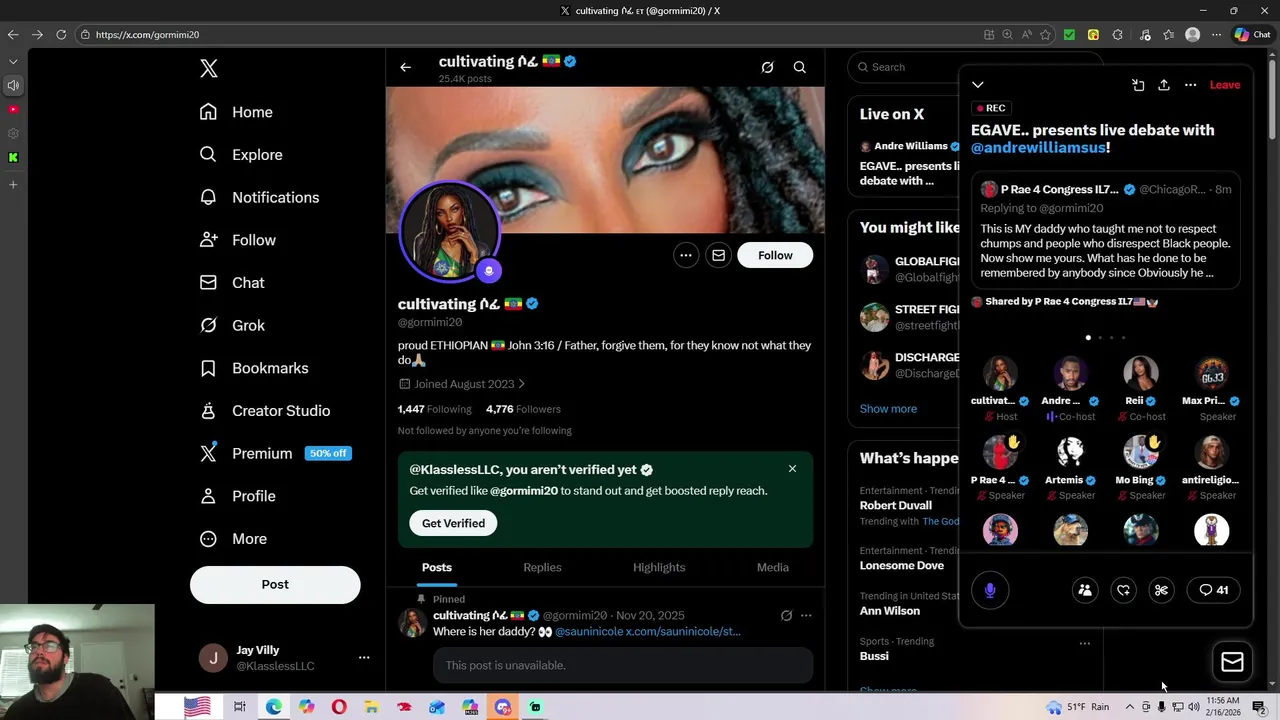The image size is (1280, 720).
Task: Open three-dot menu on the Bussi trend
Action: [1085, 643]
